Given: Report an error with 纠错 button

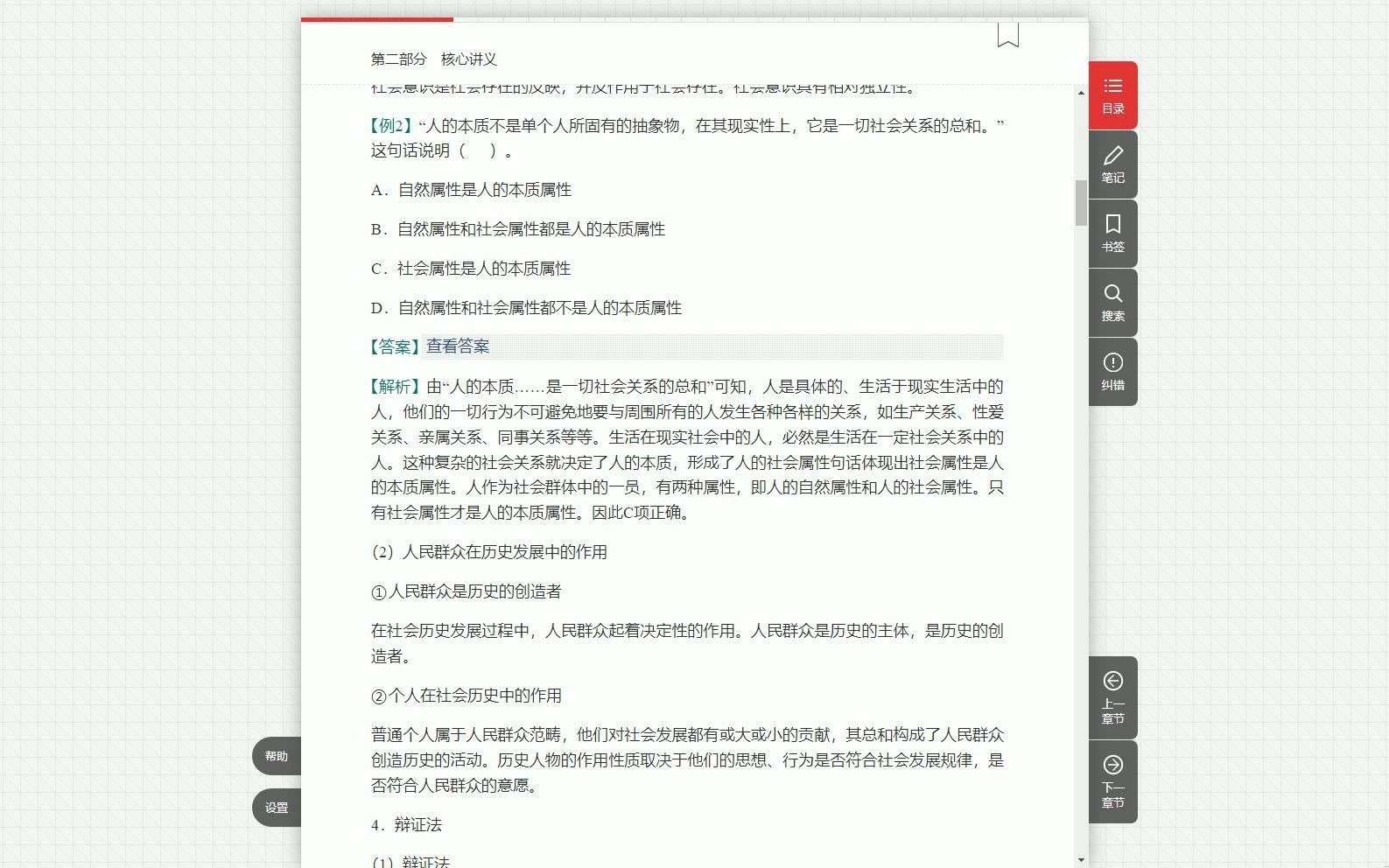Looking at the screenshot, I should (1112, 372).
